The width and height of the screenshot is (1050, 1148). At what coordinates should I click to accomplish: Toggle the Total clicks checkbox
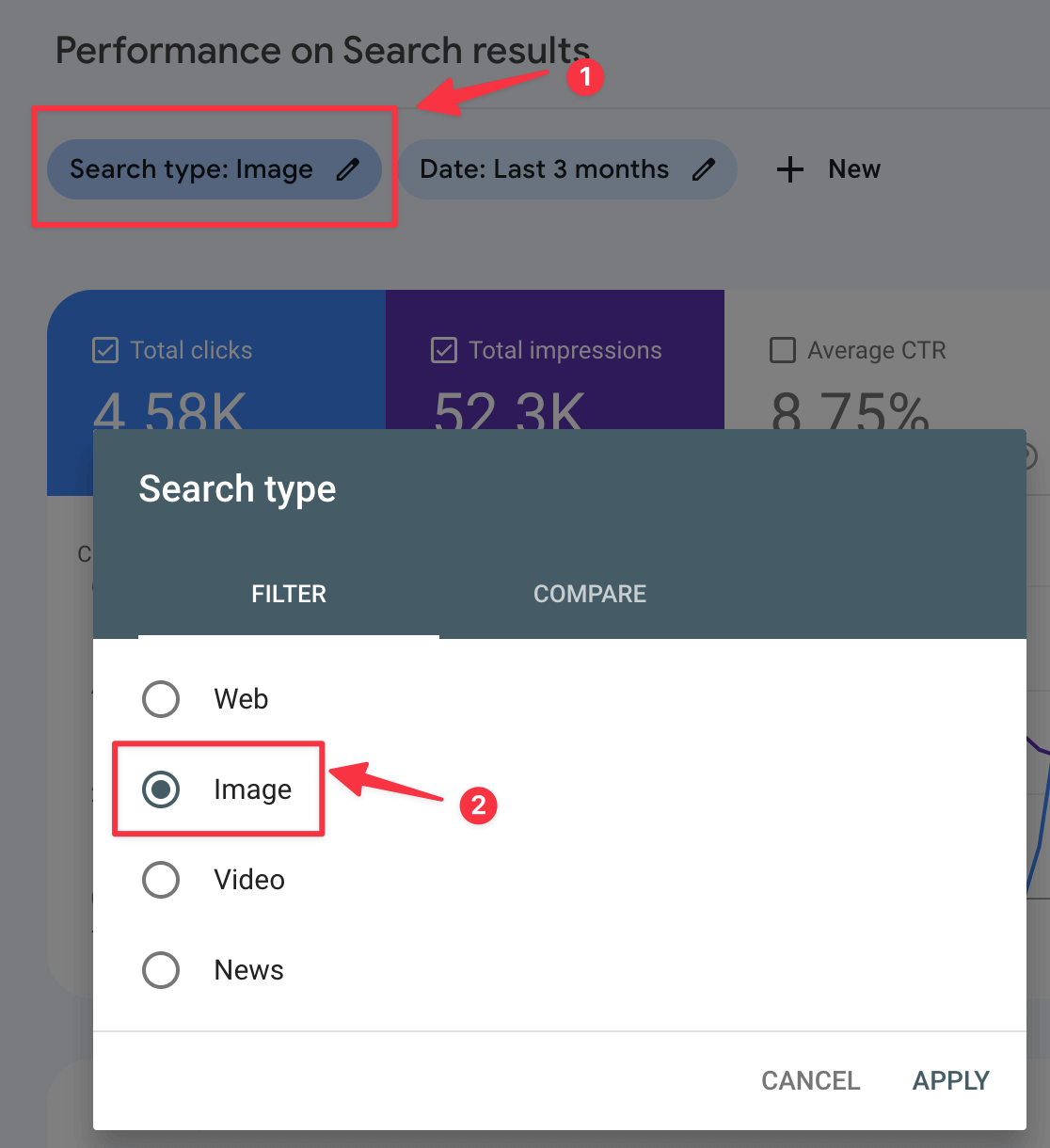(105, 350)
